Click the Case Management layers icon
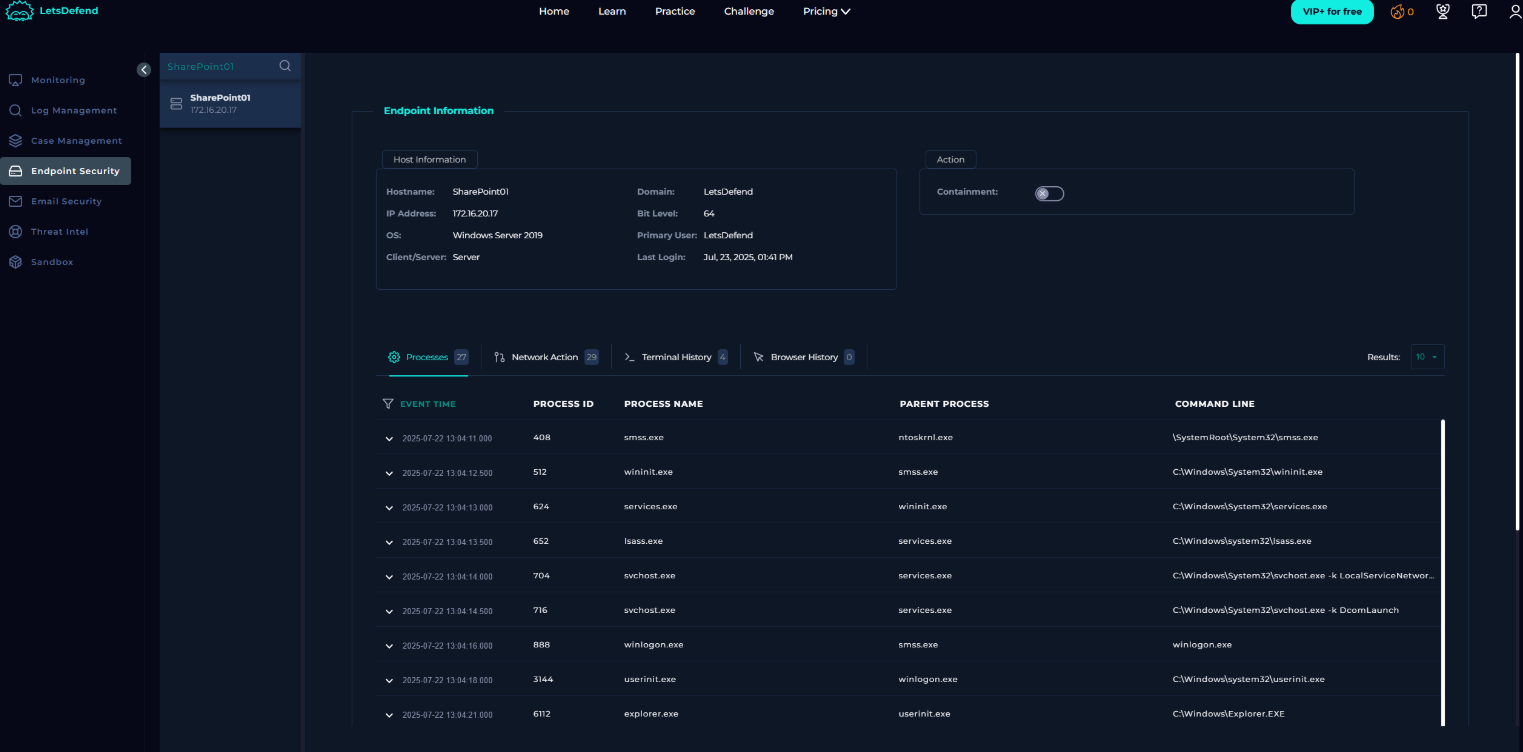The image size is (1523, 752). (x=15, y=141)
